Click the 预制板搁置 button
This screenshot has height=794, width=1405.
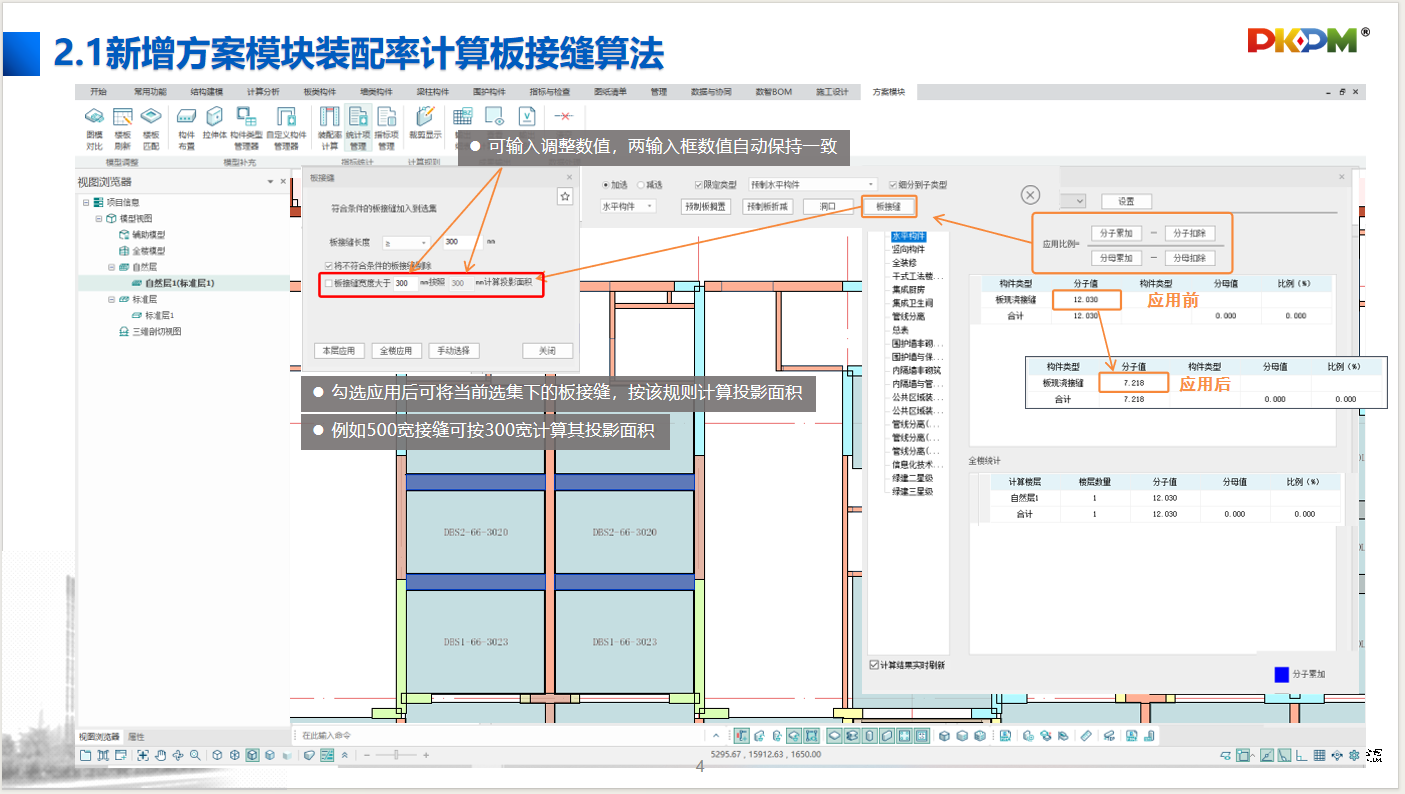point(704,207)
